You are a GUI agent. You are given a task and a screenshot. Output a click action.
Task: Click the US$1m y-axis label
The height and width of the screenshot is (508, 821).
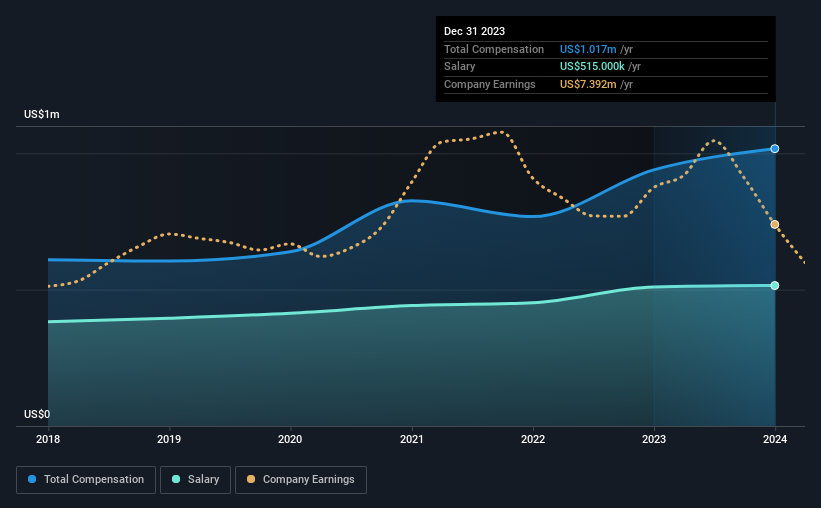42,115
